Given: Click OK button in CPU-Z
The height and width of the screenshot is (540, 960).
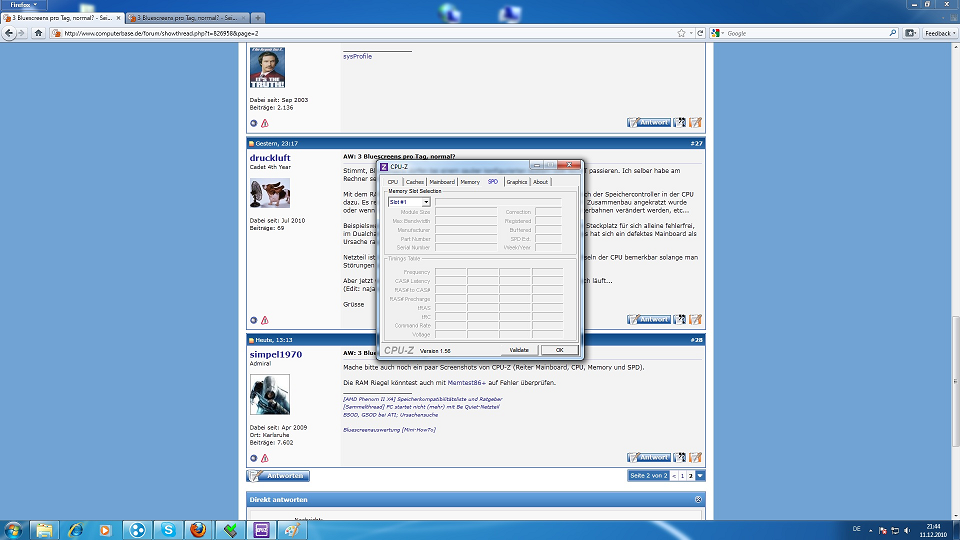Looking at the screenshot, I should tap(560, 350).
